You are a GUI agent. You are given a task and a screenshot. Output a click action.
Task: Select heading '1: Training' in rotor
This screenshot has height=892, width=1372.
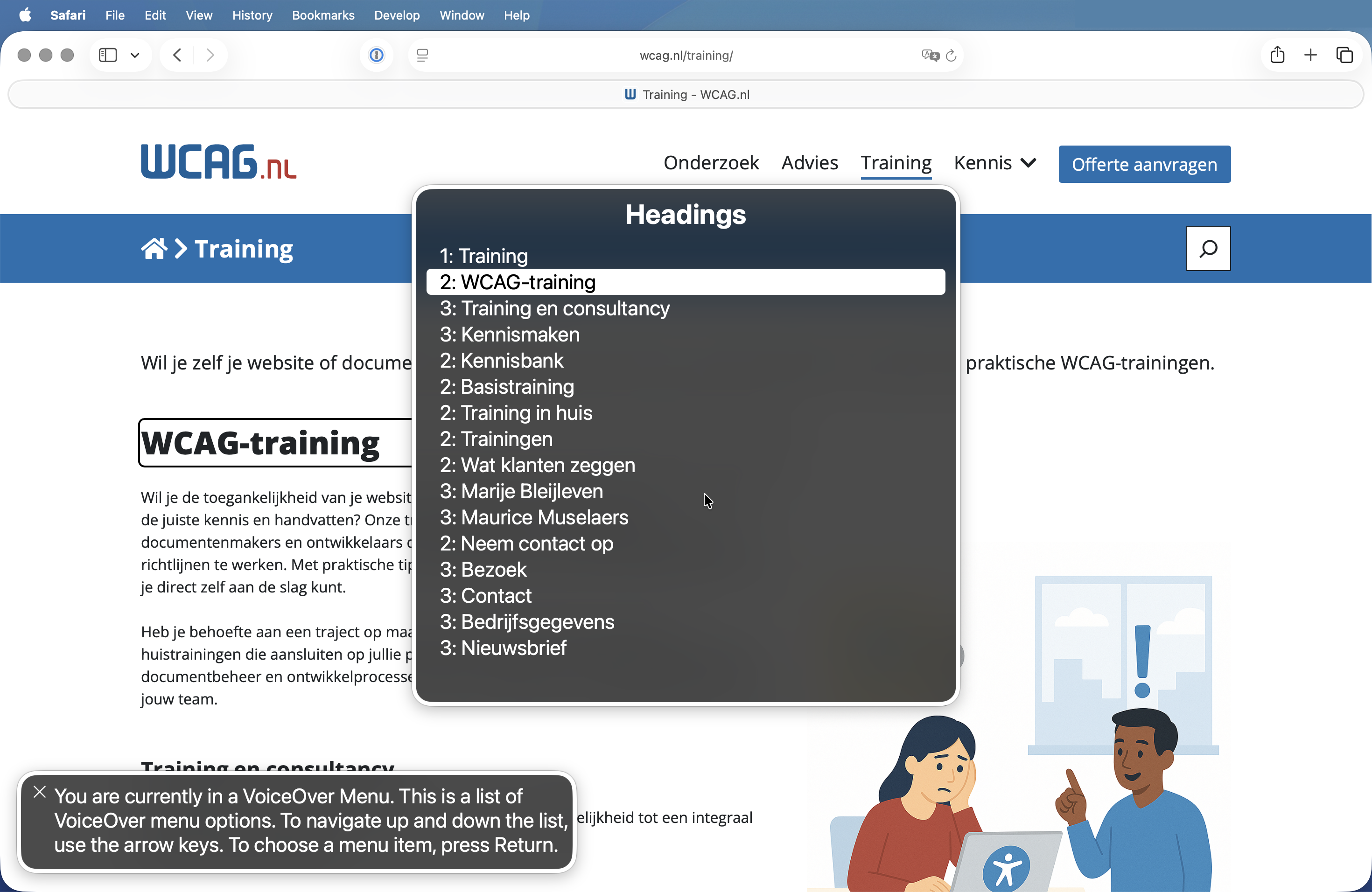[x=686, y=256]
